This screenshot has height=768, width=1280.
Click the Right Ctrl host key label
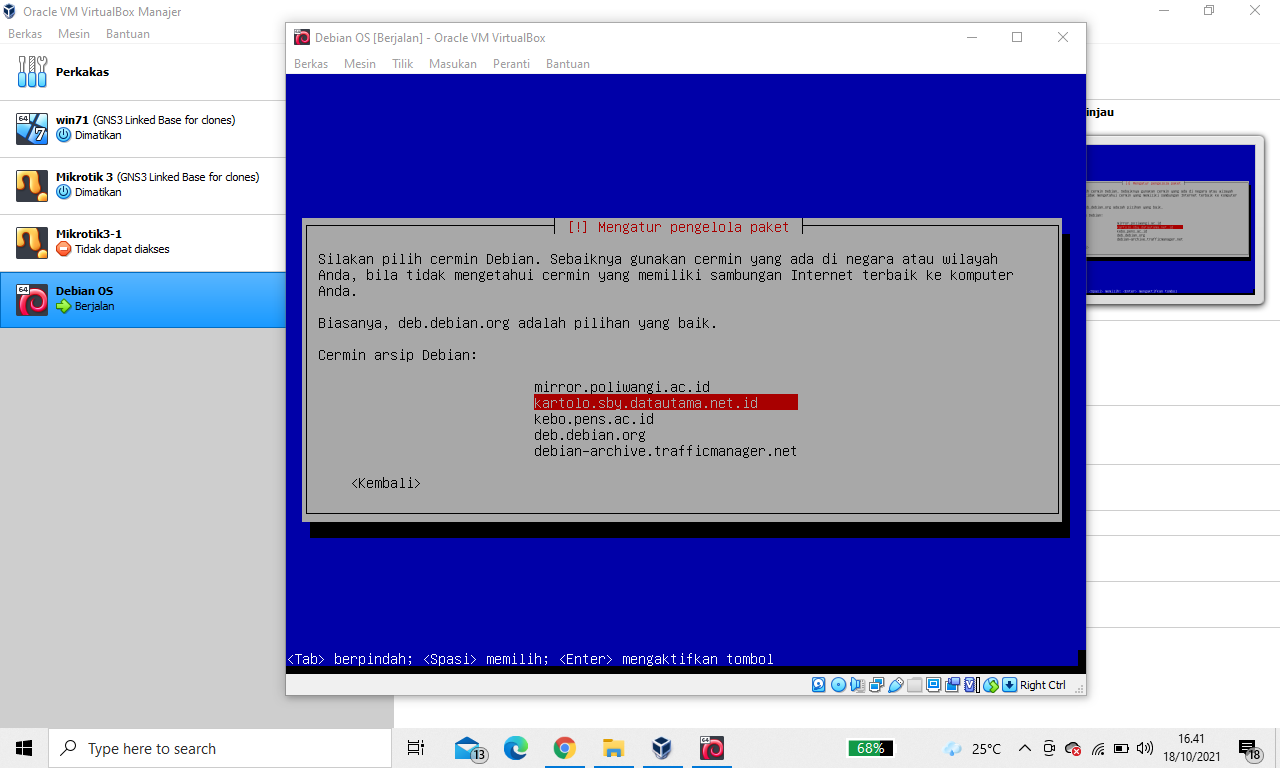pyautogui.click(x=1042, y=685)
